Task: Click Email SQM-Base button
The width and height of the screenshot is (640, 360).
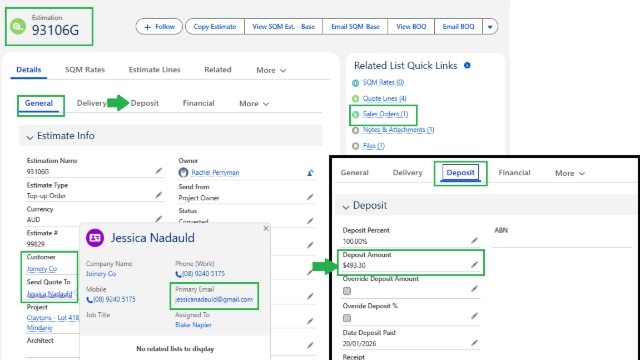Action: tap(355, 27)
